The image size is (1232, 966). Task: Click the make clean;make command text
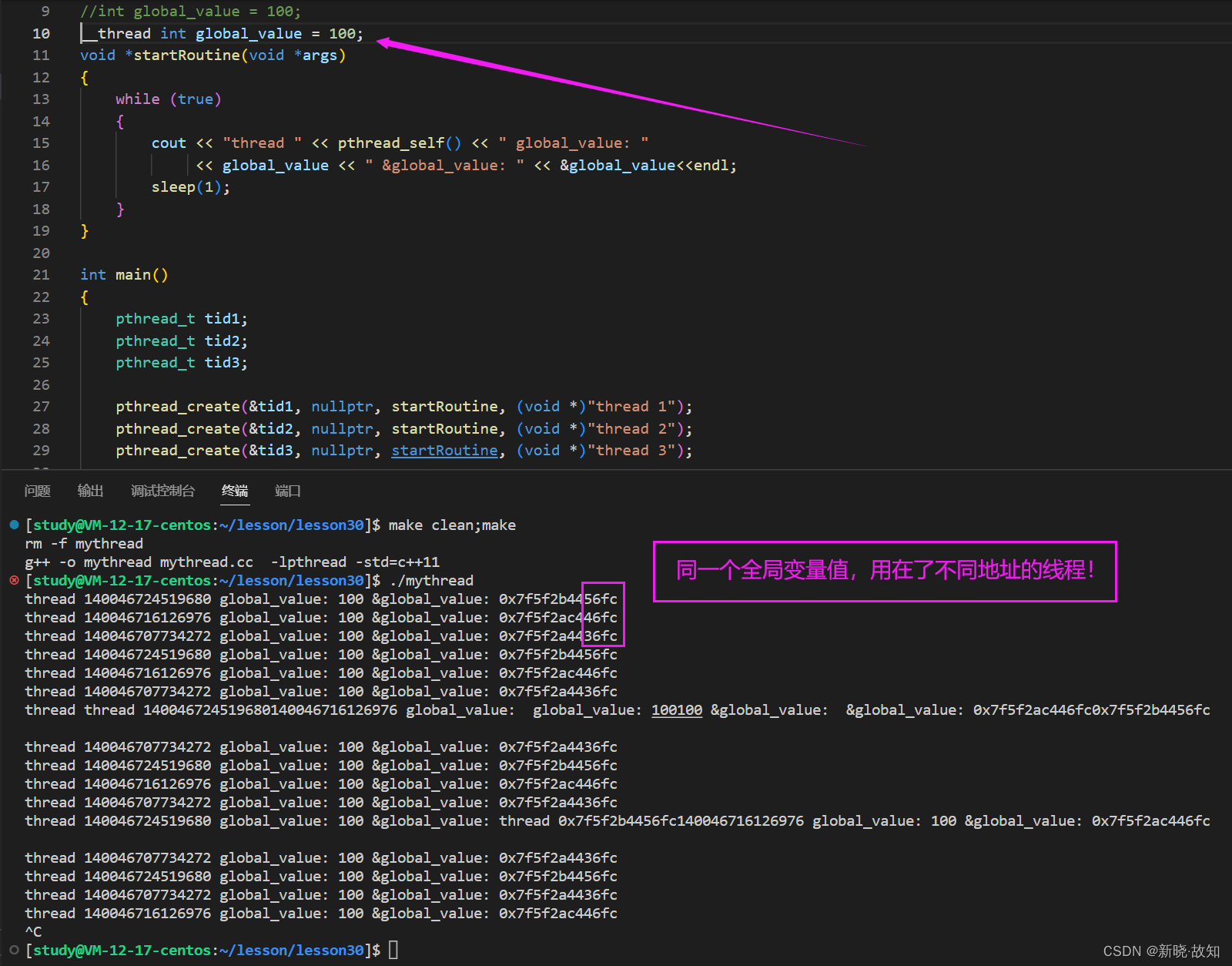452,525
